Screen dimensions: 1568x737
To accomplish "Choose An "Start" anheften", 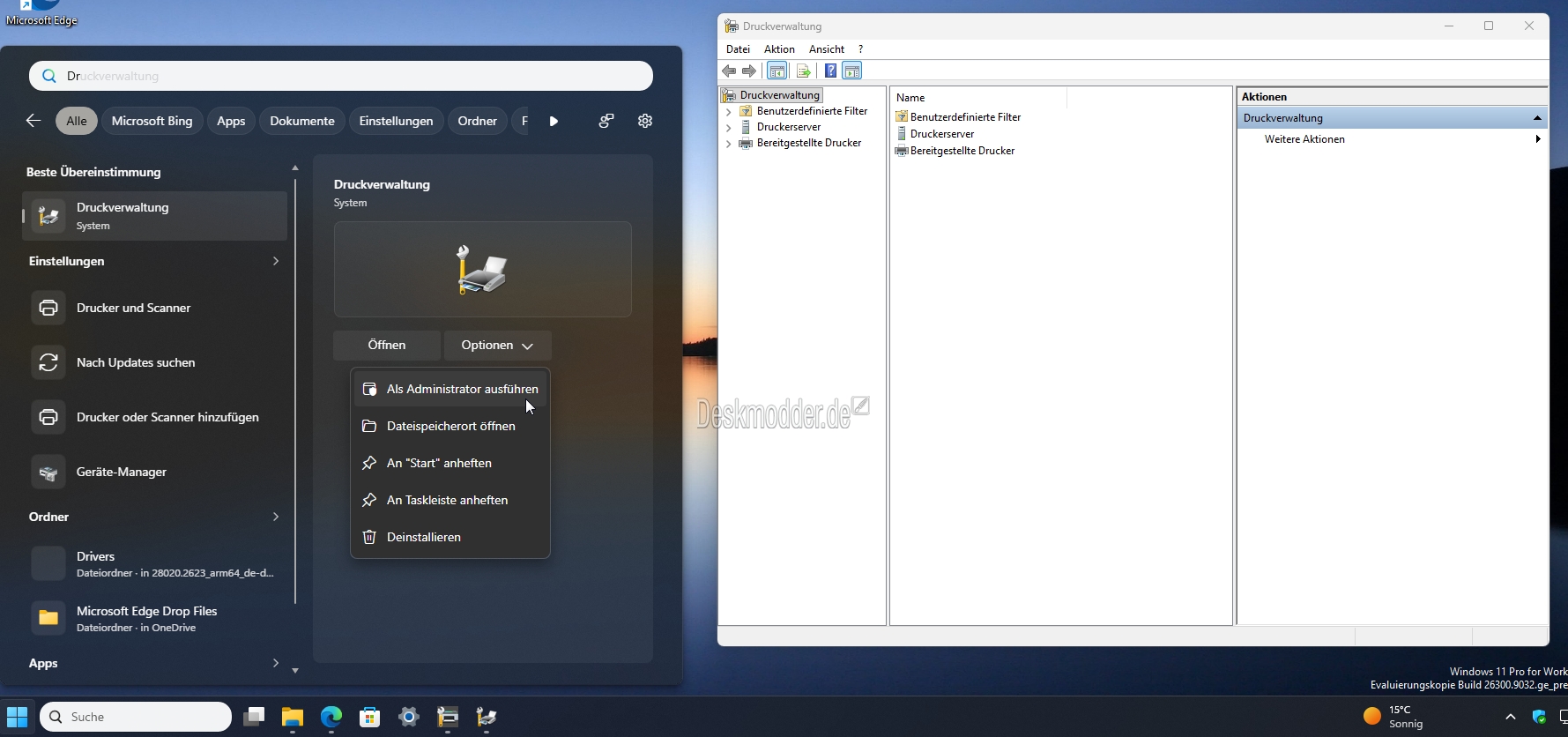I will point(450,463).
